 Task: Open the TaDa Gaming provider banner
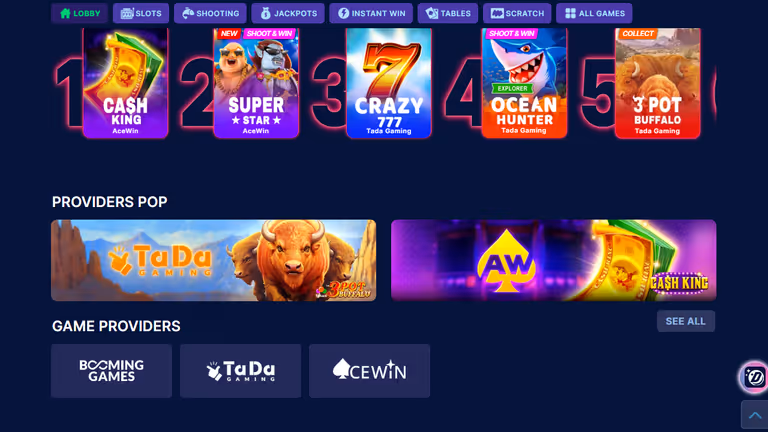coord(214,260)
